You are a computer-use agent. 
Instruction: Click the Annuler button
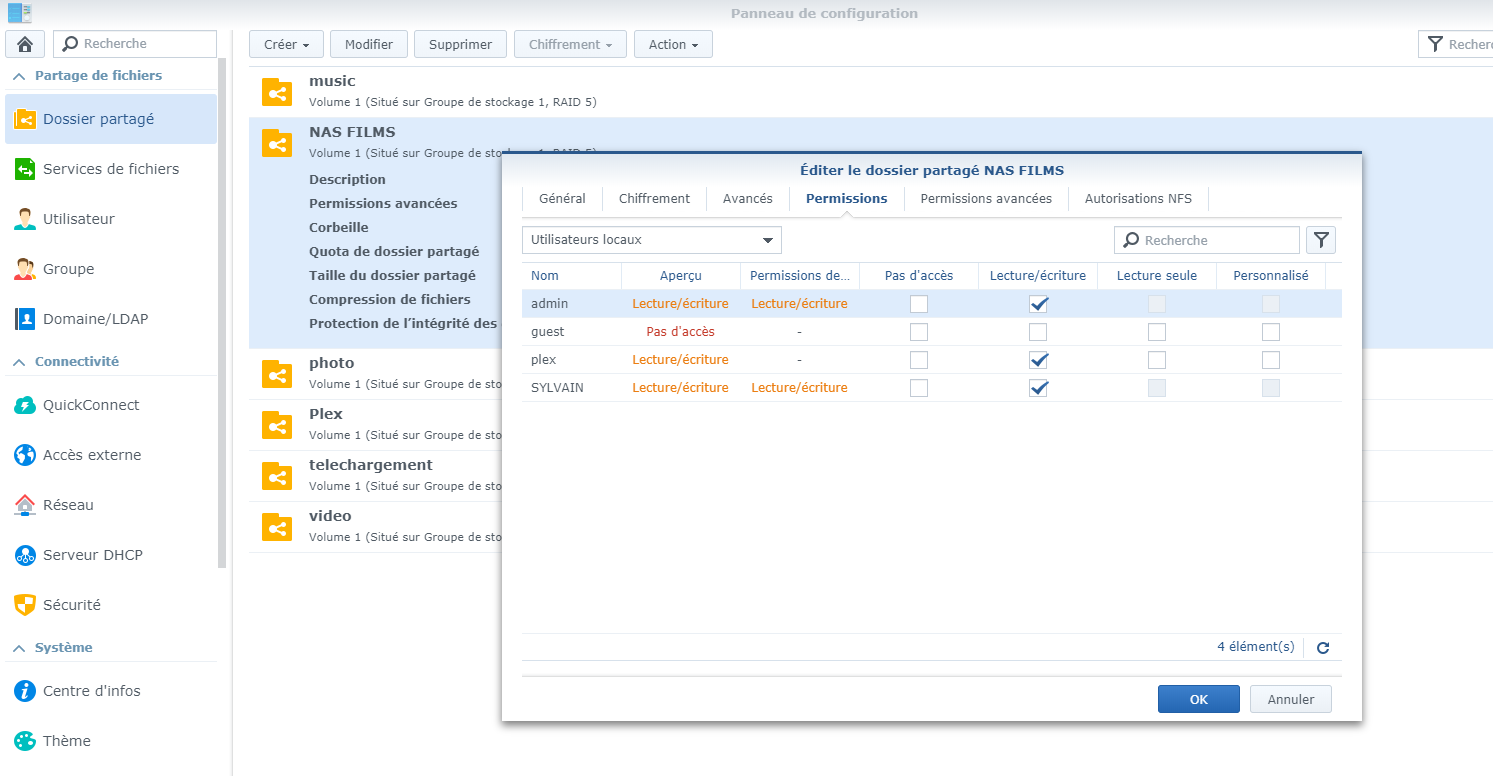(1290, 699)
